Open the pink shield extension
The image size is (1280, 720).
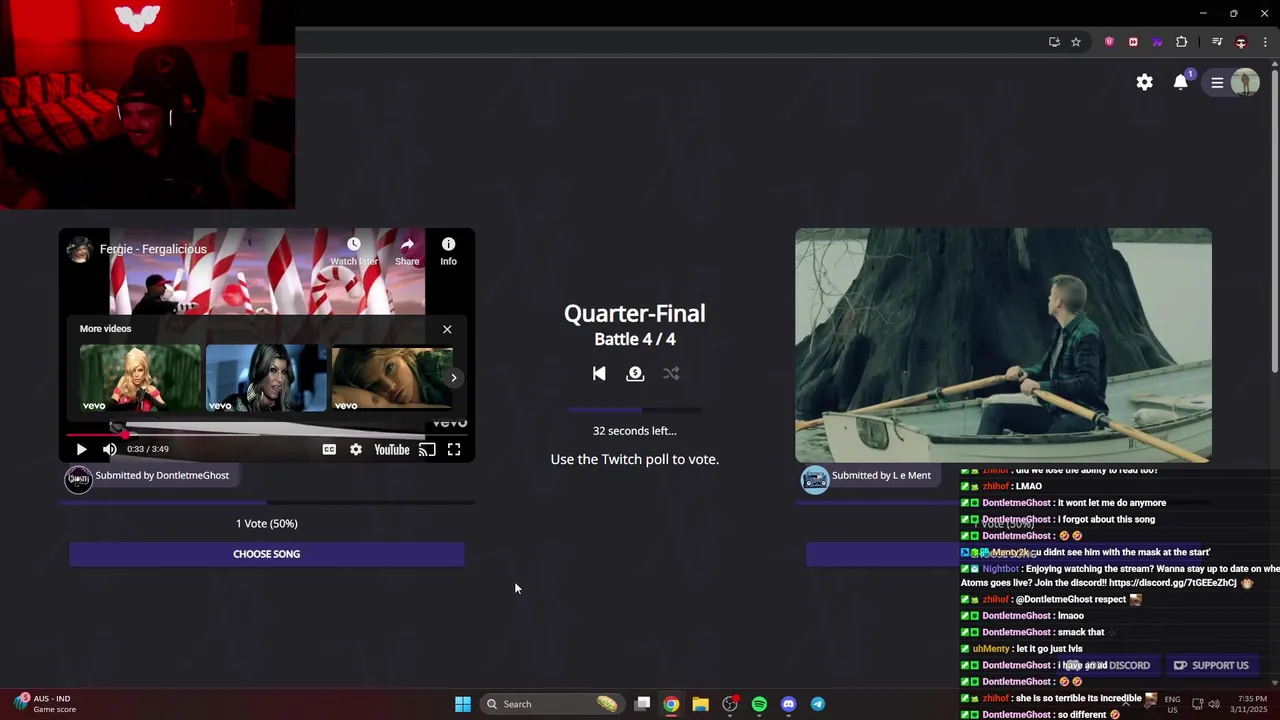(1109, 42)
